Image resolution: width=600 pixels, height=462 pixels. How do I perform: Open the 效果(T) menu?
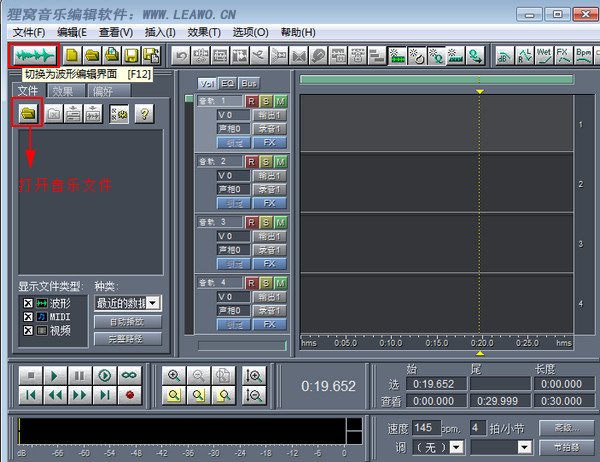tap(204, 32)
